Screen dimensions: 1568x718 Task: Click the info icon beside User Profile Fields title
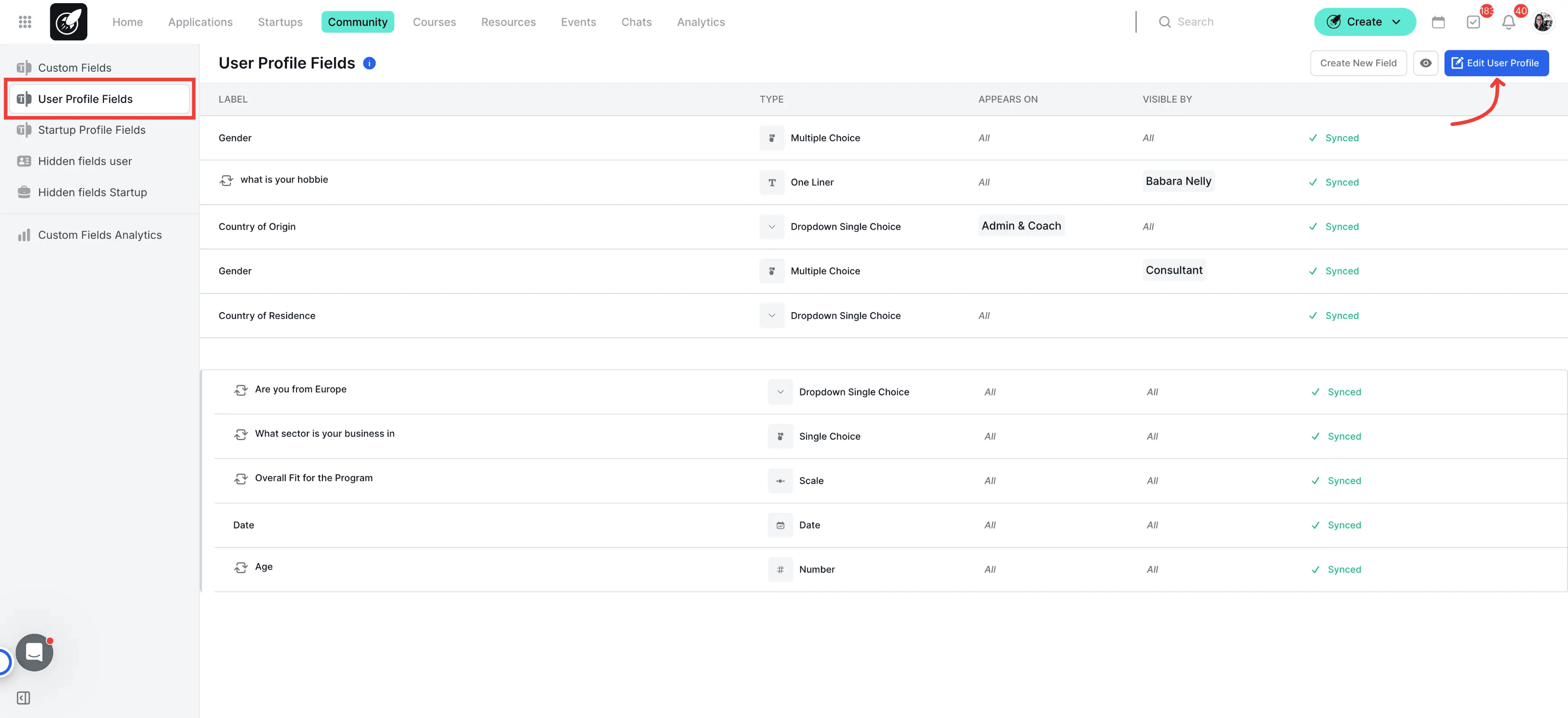pos(370,63)
